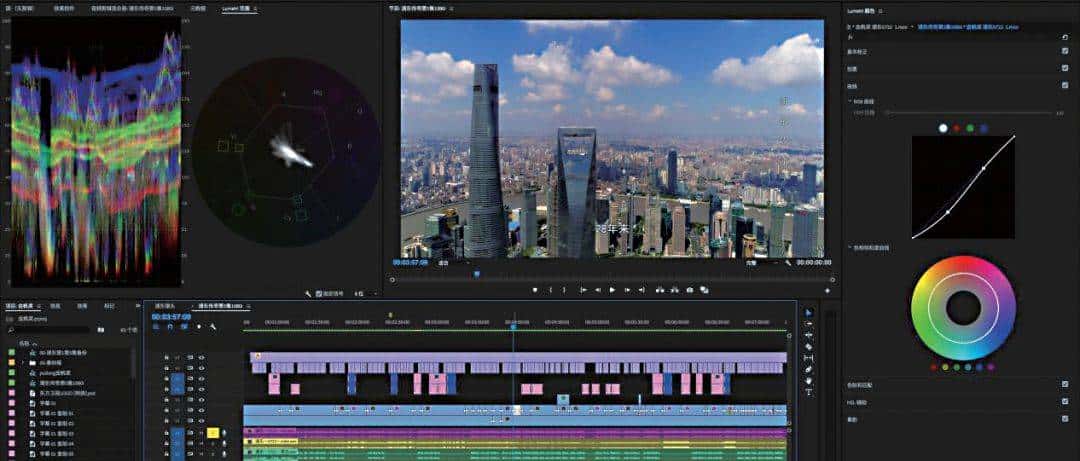The image size is (1080, 461).
Task: Collapse the RGB Curves section
Action: (849, 101)
